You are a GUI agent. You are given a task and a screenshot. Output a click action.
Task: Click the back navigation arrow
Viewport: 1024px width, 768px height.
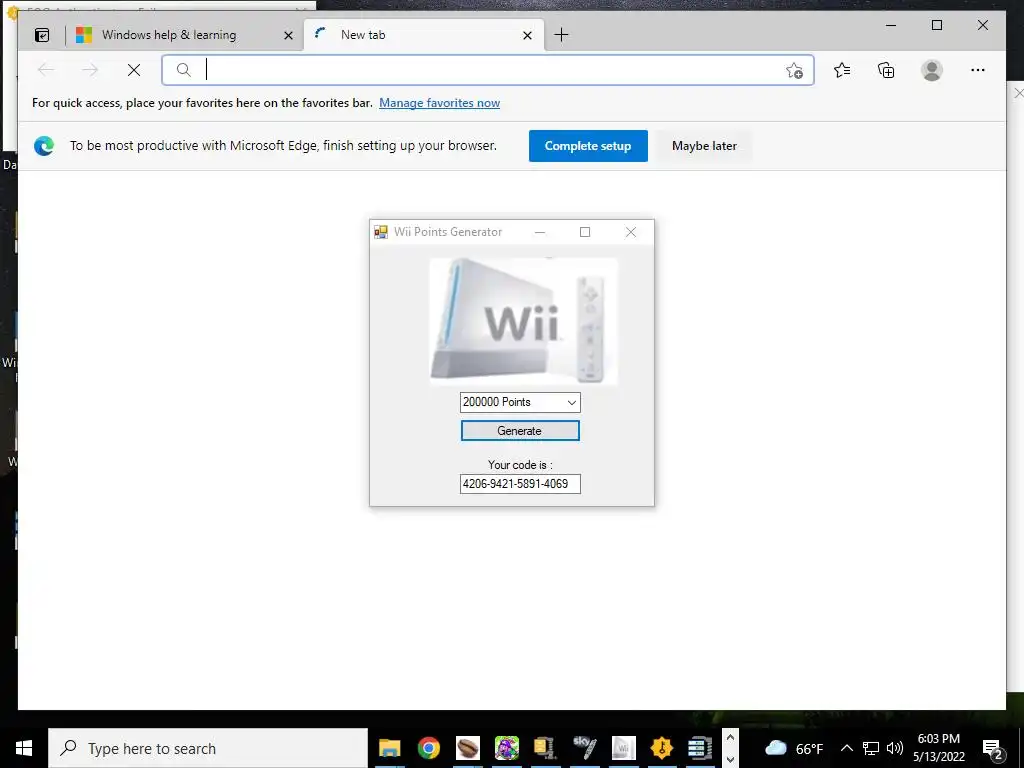click(46, 70)
